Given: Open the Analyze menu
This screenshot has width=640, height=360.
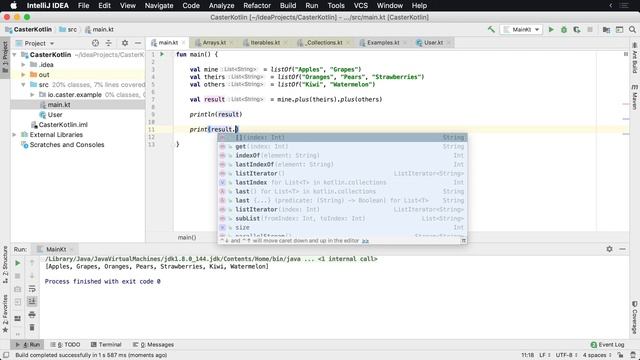Looking at the screenshot, I should (221, 6).
